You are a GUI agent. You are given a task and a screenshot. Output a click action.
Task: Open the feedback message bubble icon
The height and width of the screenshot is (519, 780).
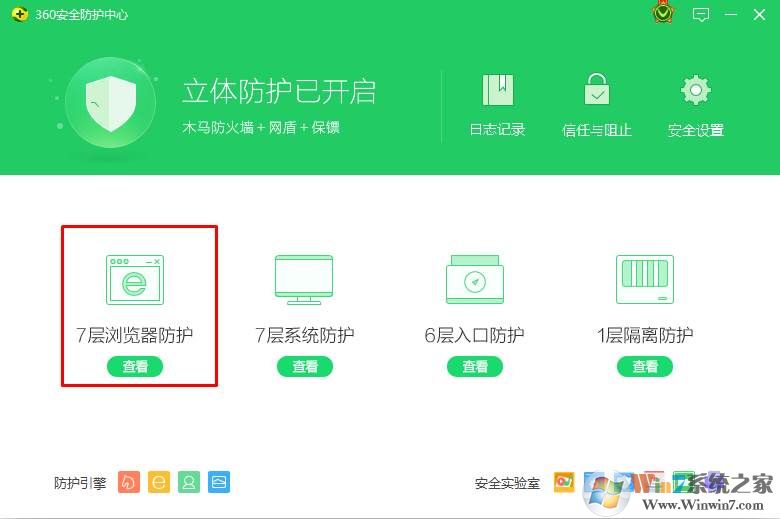click(x=701, y=14)
